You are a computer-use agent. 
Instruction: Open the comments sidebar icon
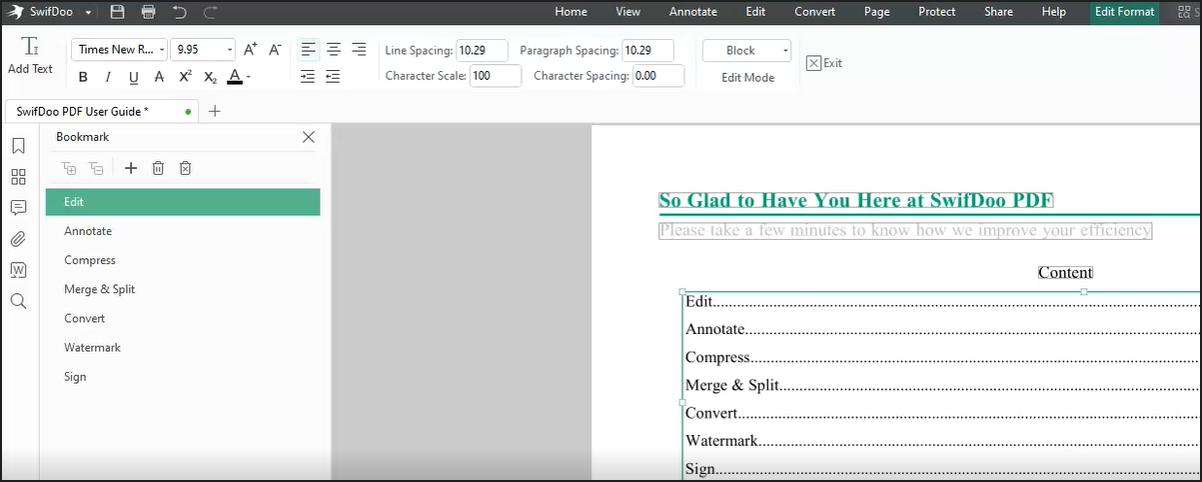point(18,208)
